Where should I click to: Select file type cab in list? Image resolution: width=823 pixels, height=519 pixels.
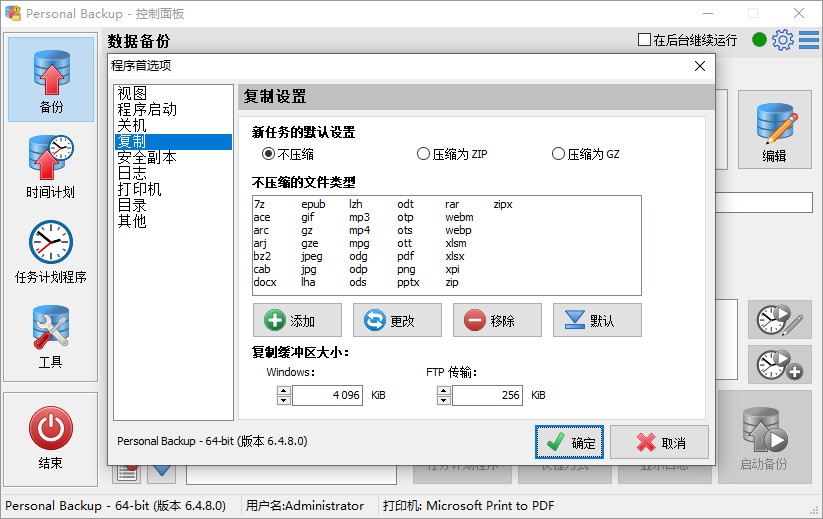pyautogui.click(x=262, y=269)
